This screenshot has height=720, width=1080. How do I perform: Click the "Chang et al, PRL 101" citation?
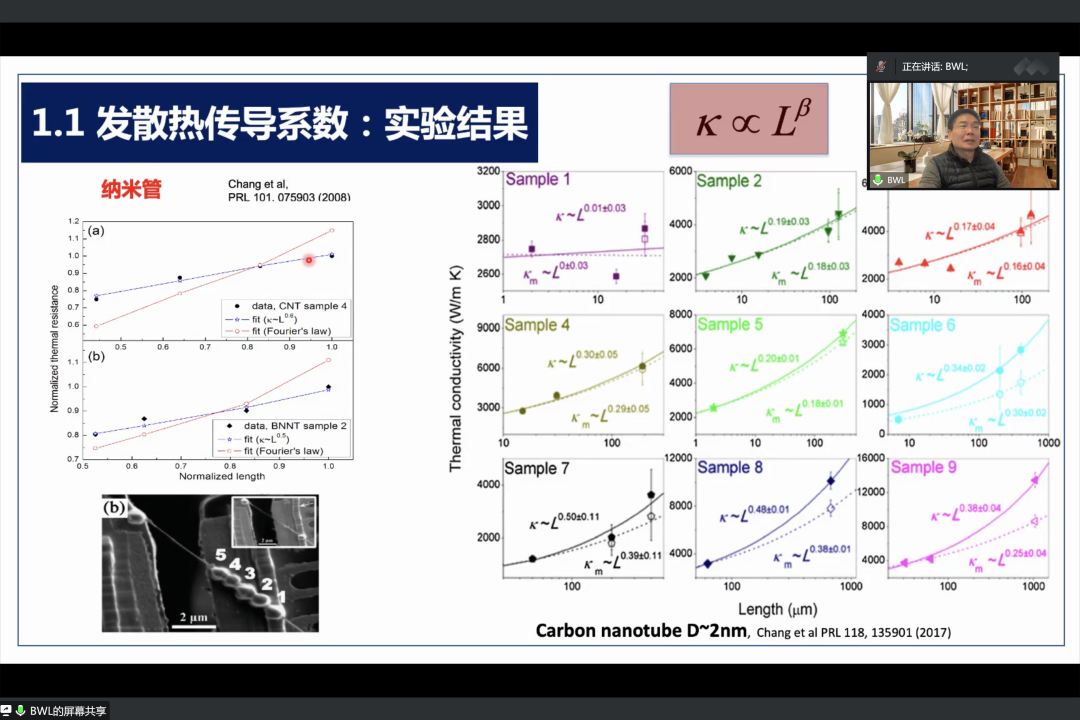[x=289, y=190]
